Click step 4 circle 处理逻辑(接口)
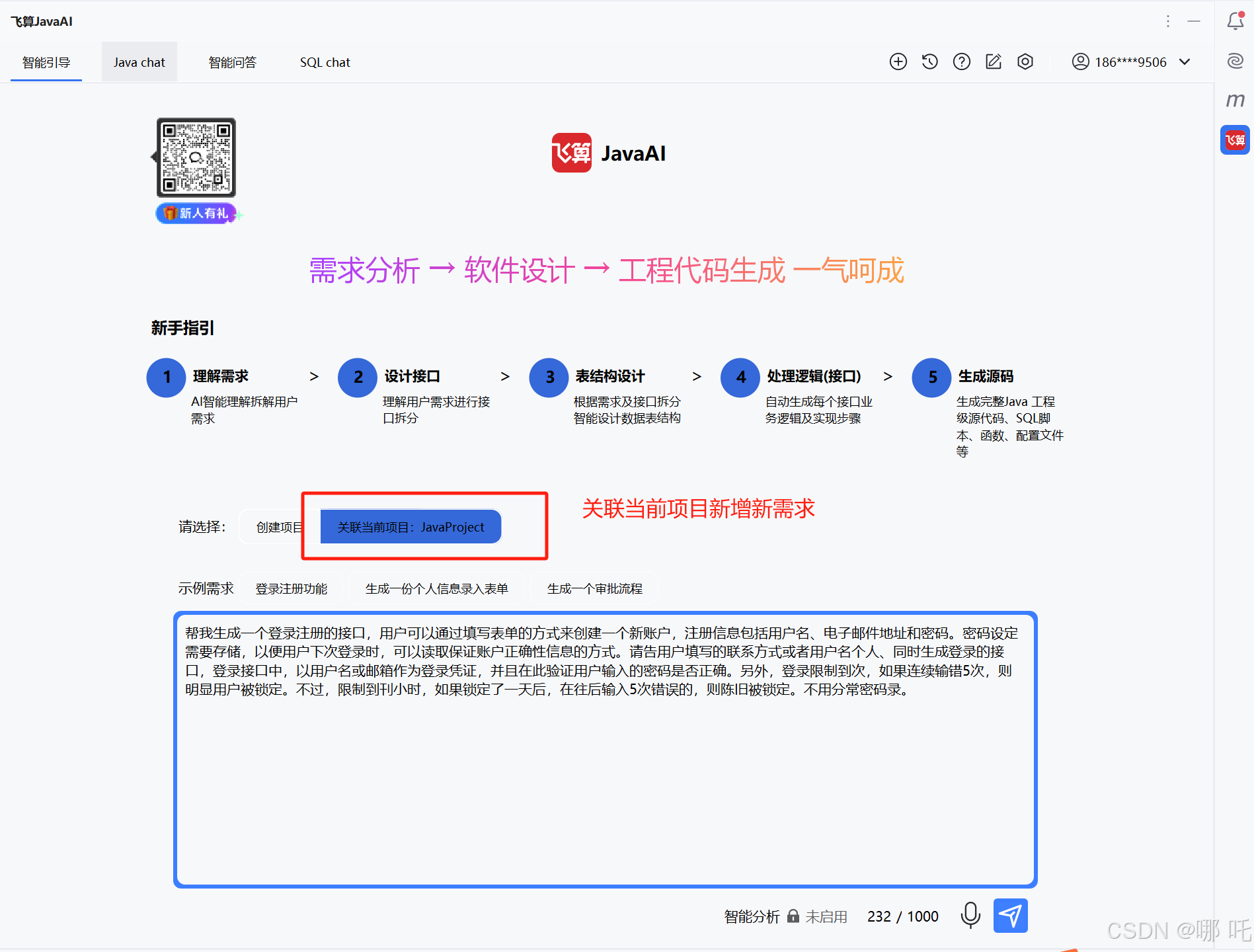Viewport: 1254px width, 952px height. tap(740, 377)
